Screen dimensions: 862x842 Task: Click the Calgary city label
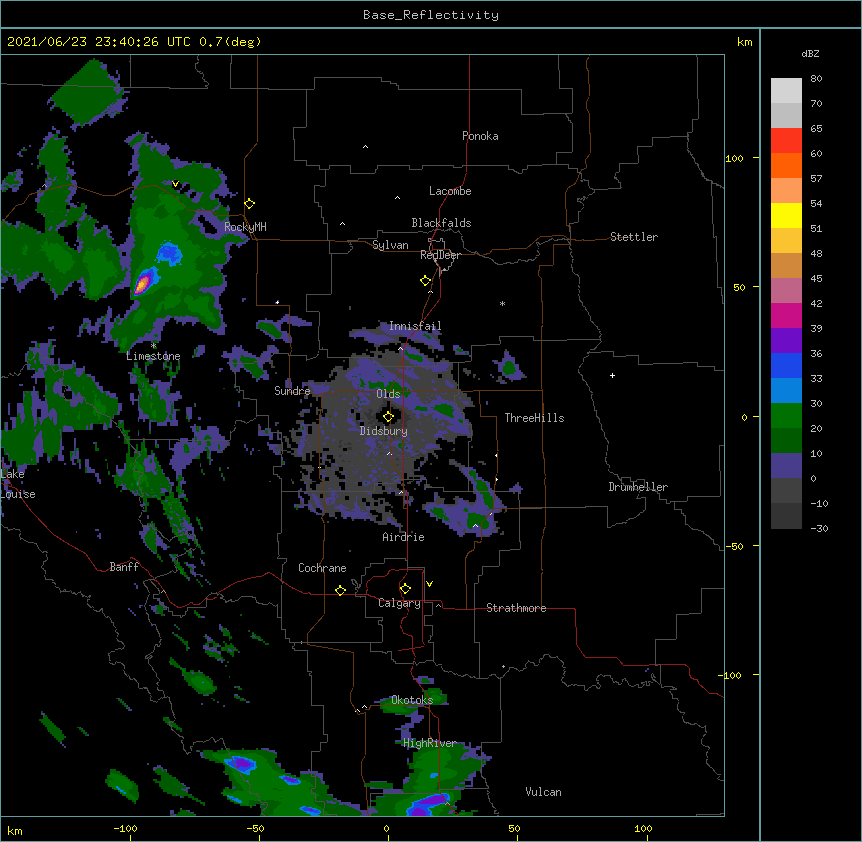(400, 603)
